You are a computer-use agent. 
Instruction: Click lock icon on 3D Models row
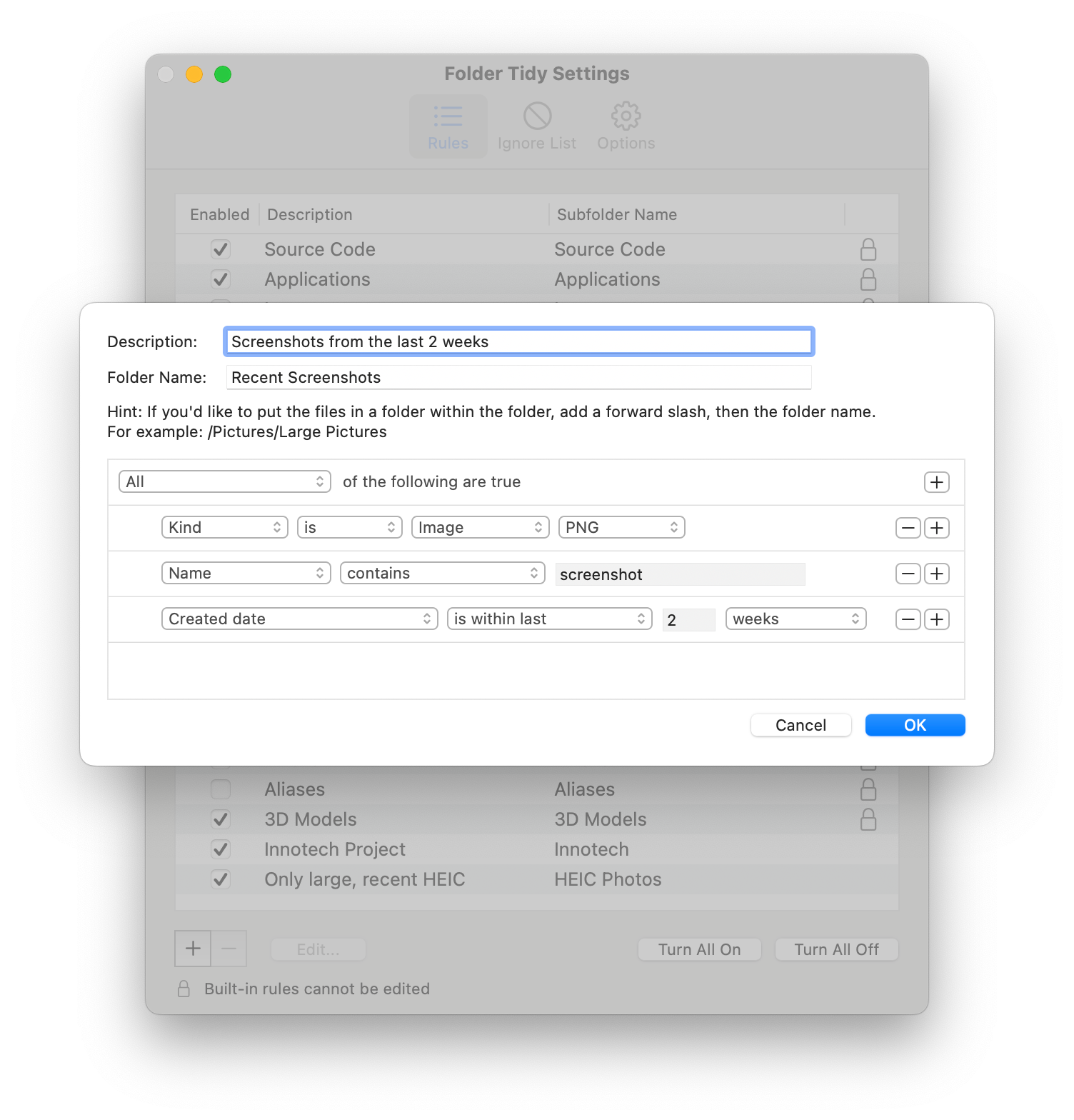point(868,819)
